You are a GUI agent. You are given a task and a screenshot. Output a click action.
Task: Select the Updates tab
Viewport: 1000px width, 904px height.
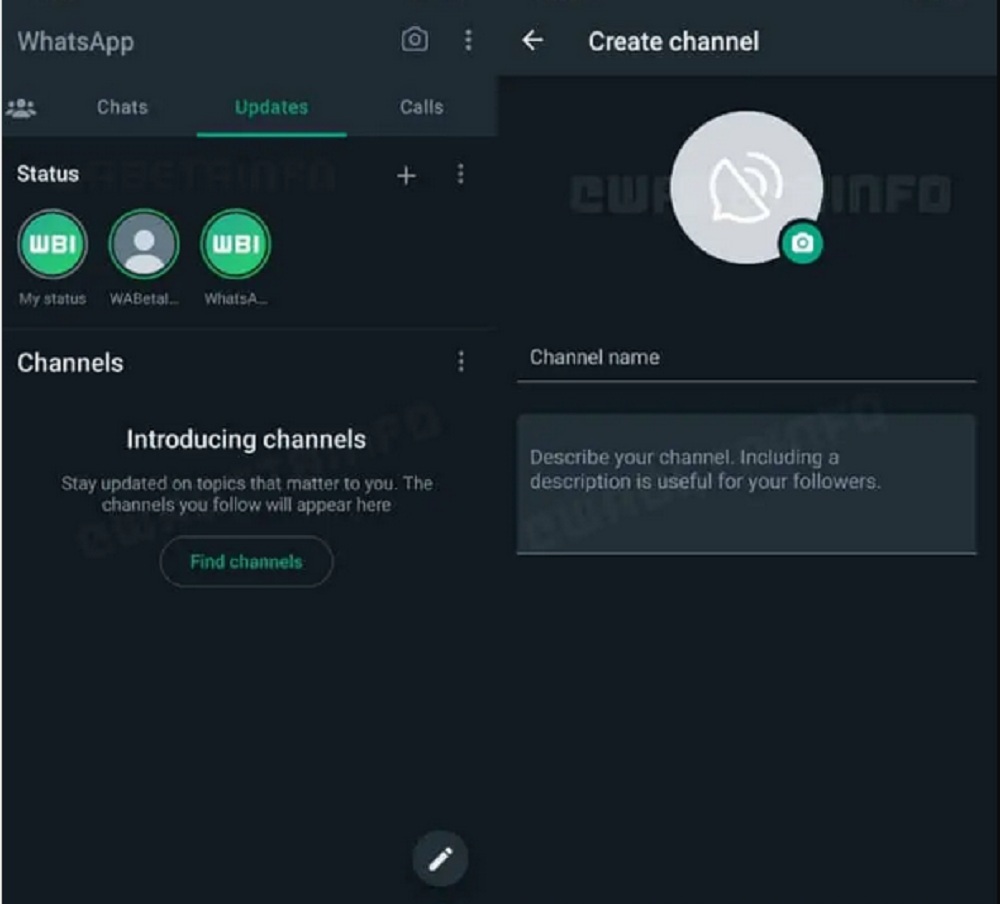point(272,107)
